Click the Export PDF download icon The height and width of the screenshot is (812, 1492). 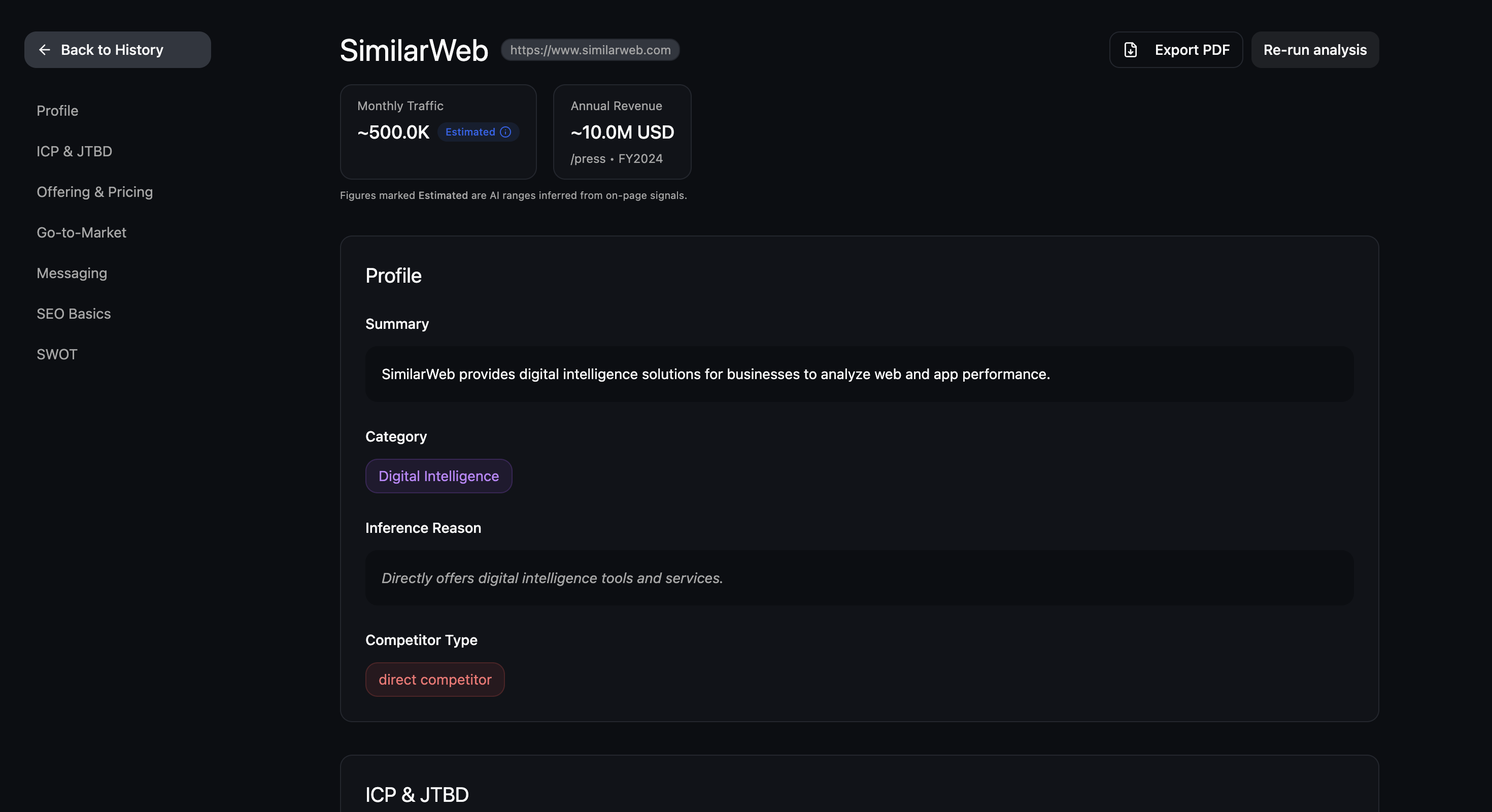tap(1130, 50)
